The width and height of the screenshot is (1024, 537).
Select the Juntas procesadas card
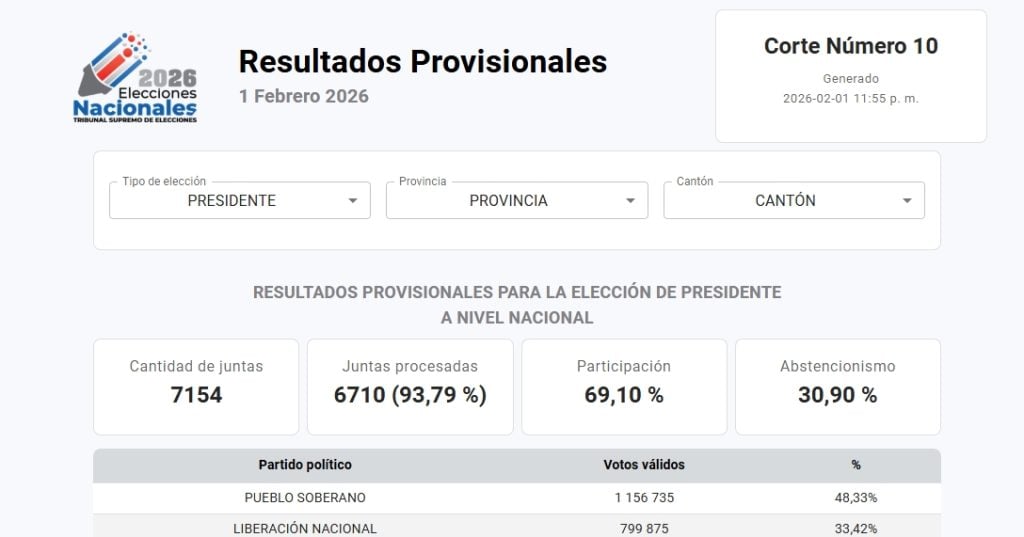410,386
